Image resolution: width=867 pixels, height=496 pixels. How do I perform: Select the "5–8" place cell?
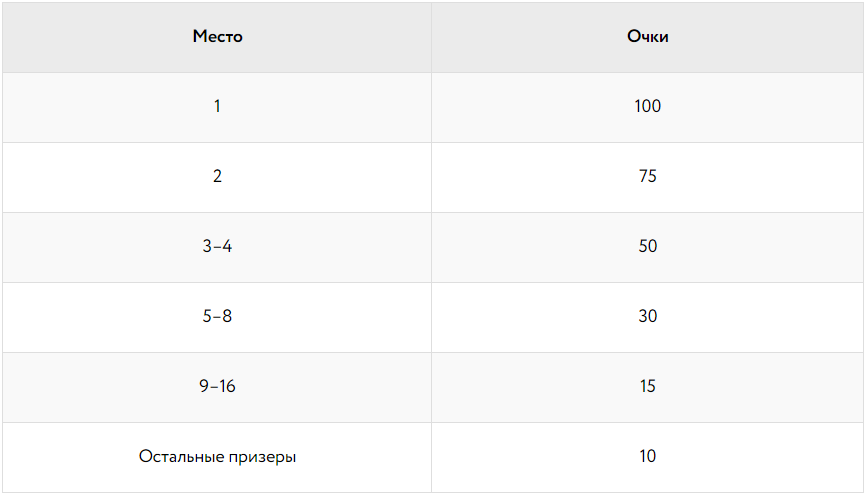point(217,316)
